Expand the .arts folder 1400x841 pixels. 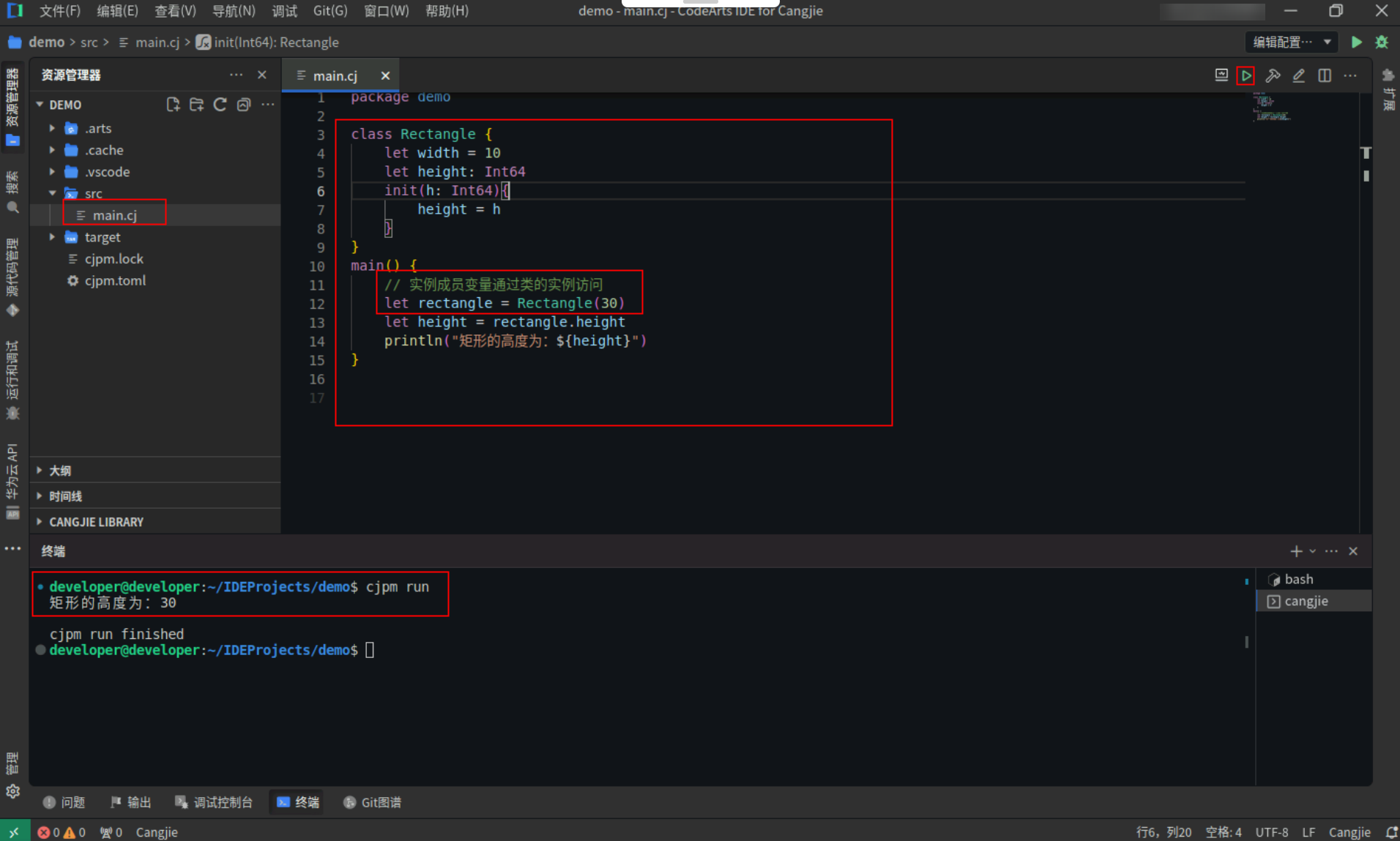tap(53, 128)
